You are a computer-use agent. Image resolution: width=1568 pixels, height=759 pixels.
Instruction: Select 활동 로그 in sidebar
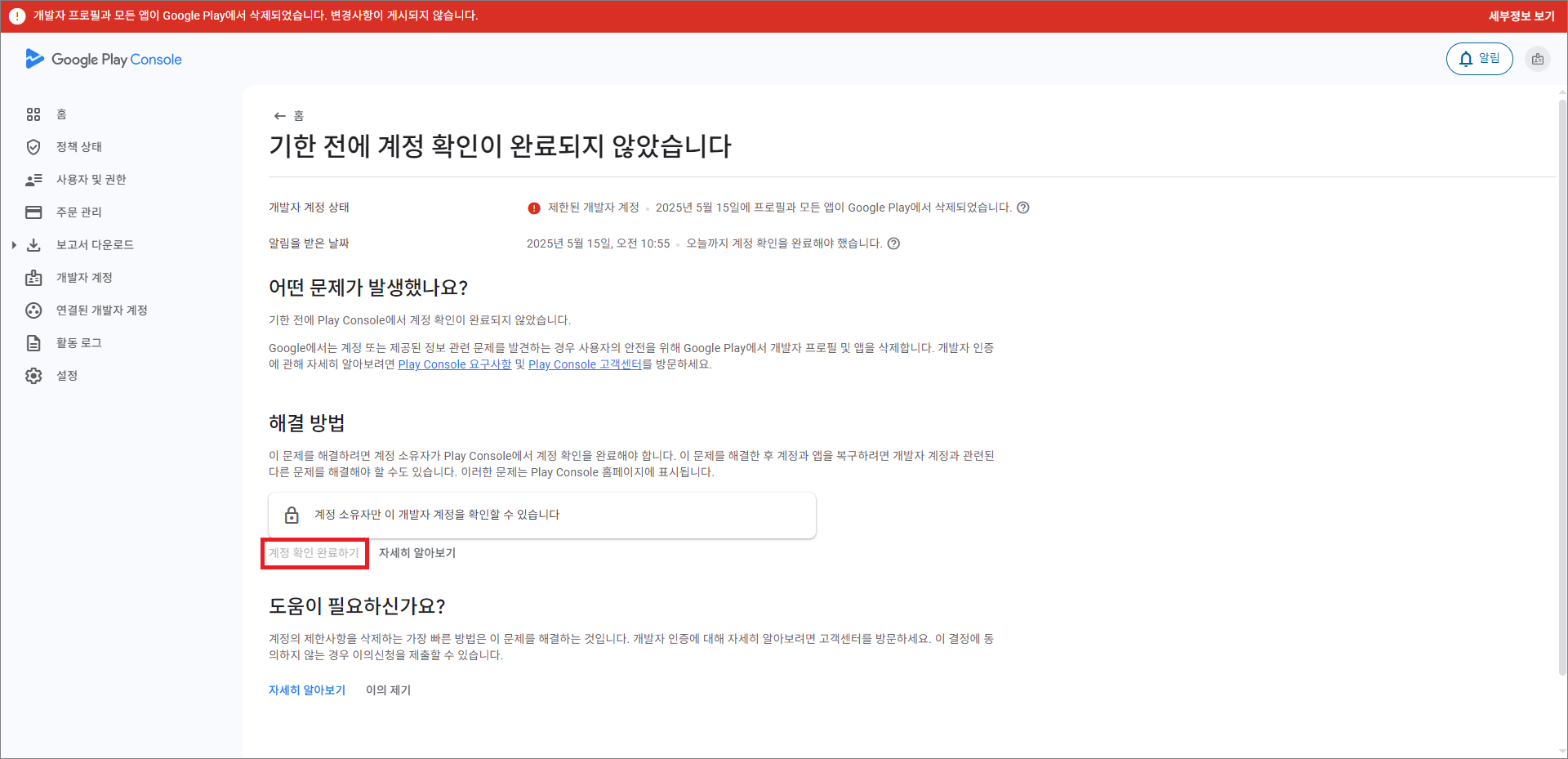79,343
